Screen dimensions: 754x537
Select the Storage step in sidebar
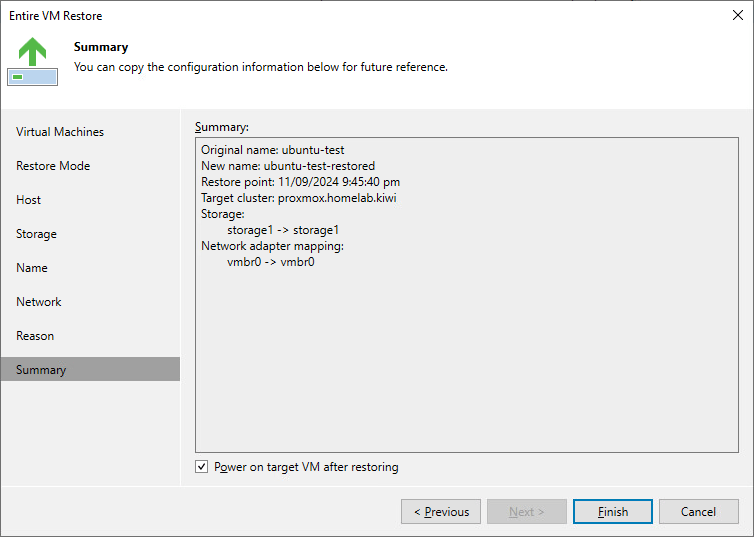point(37,234)
